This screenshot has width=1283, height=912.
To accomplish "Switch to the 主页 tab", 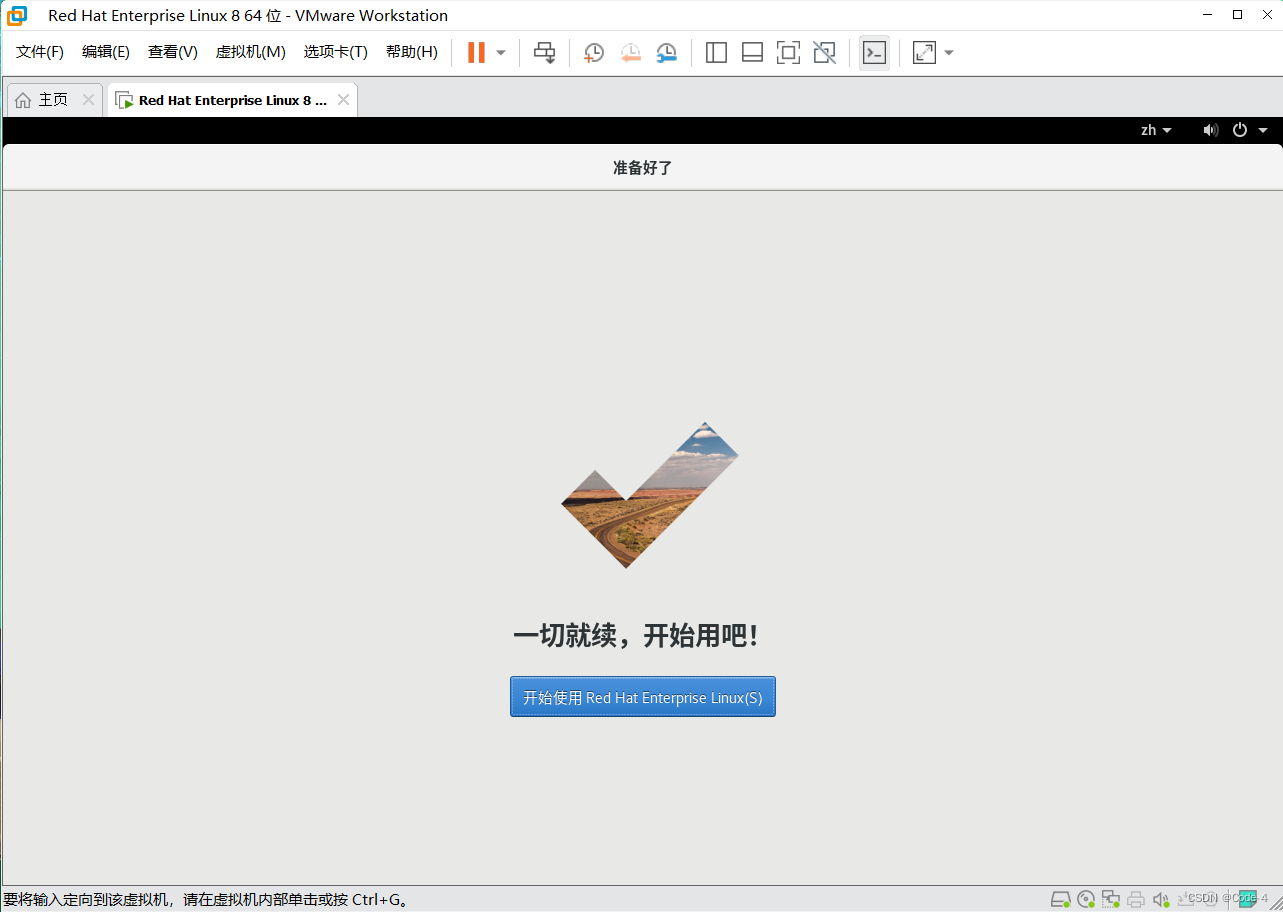I will pos(54,100).
